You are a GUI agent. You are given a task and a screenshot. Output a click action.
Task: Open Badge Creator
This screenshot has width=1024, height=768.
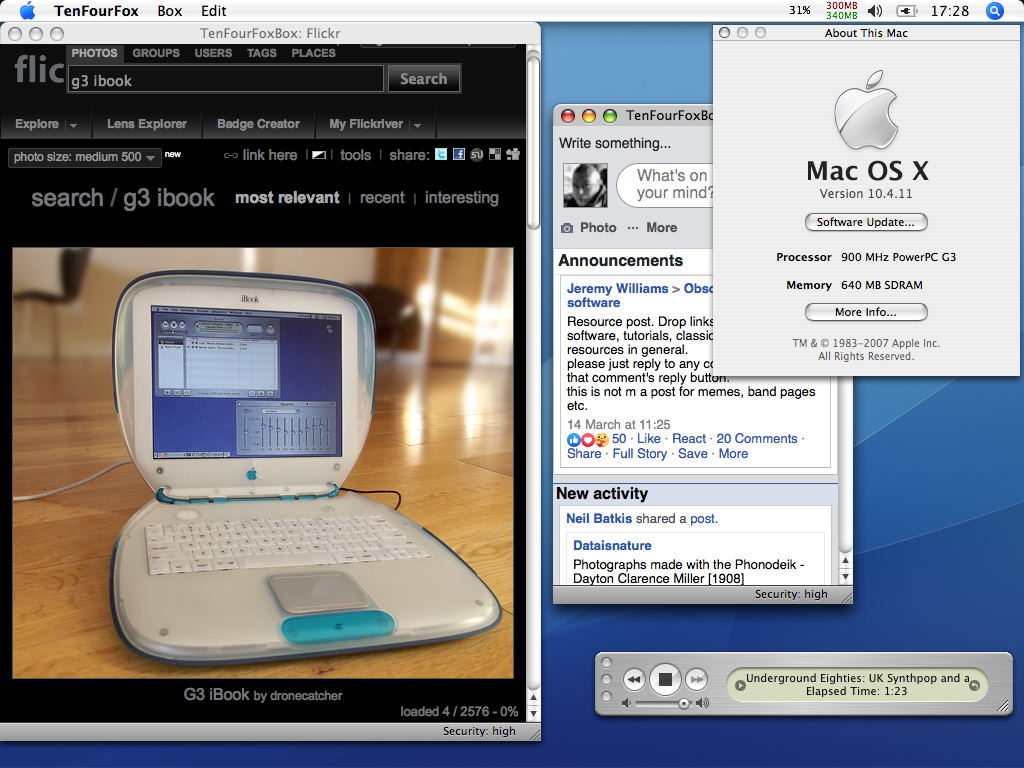point(258,124)
